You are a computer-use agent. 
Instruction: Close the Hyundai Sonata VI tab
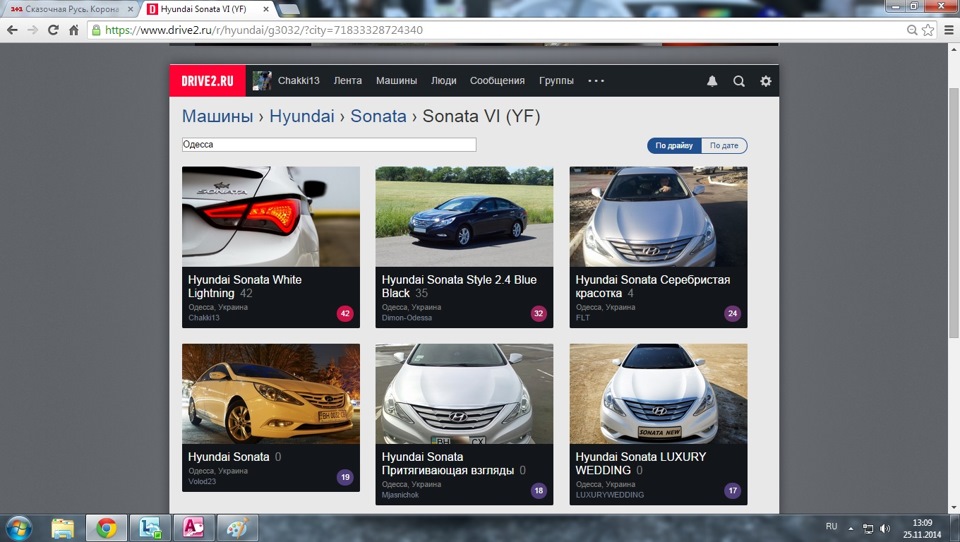(x=266, y=9)
